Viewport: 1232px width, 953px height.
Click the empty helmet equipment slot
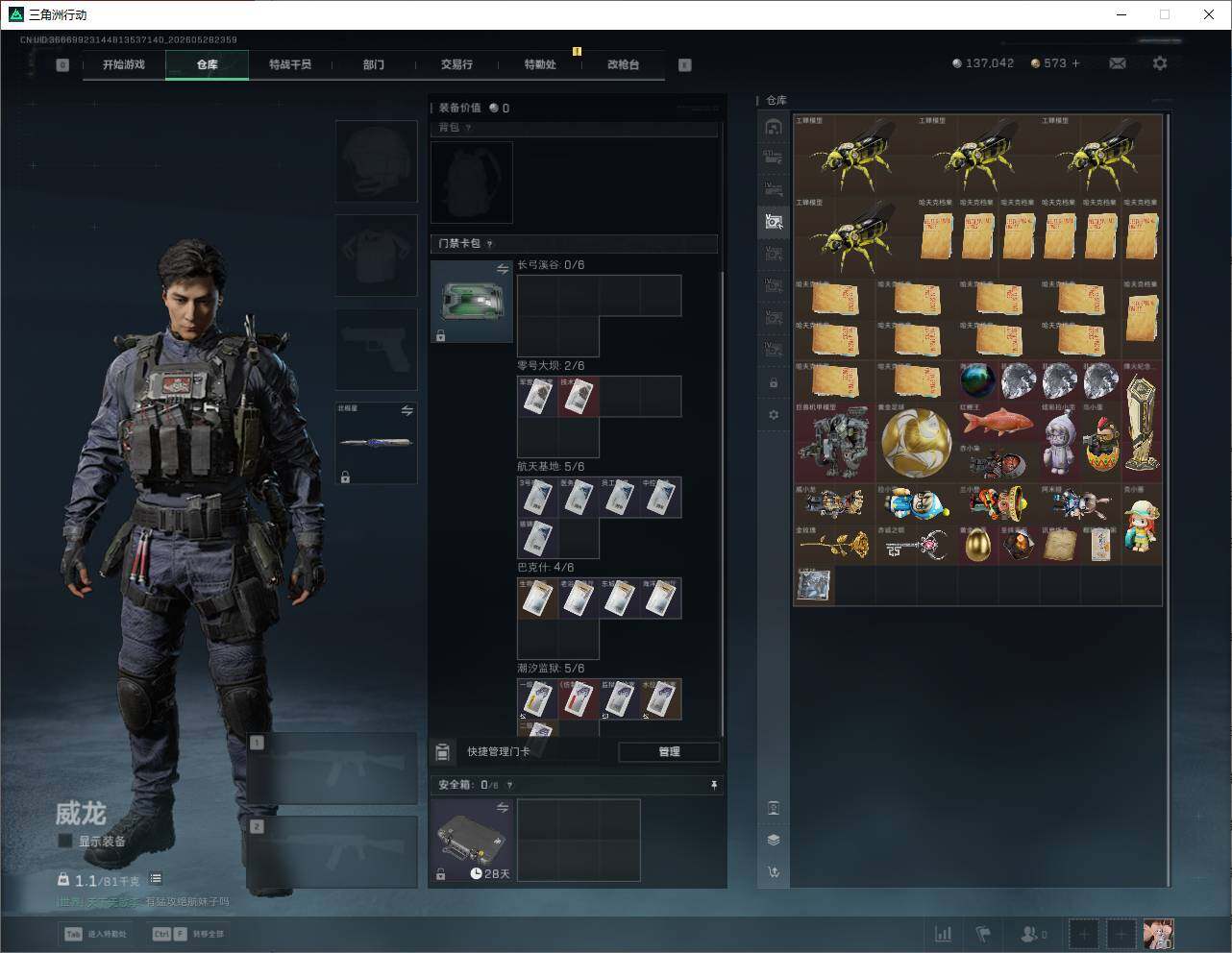point(376,160)
